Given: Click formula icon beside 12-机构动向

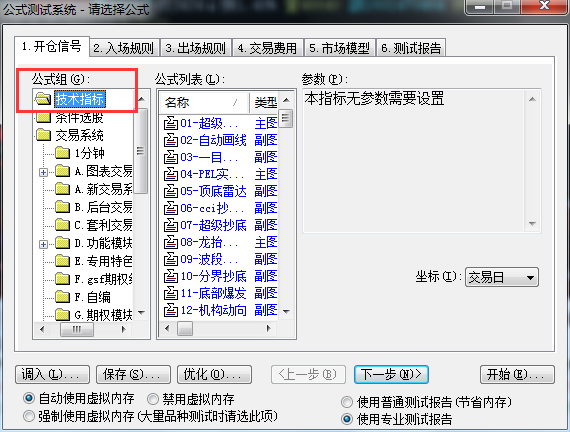Looking at the screenshot, I should [170, 310].
